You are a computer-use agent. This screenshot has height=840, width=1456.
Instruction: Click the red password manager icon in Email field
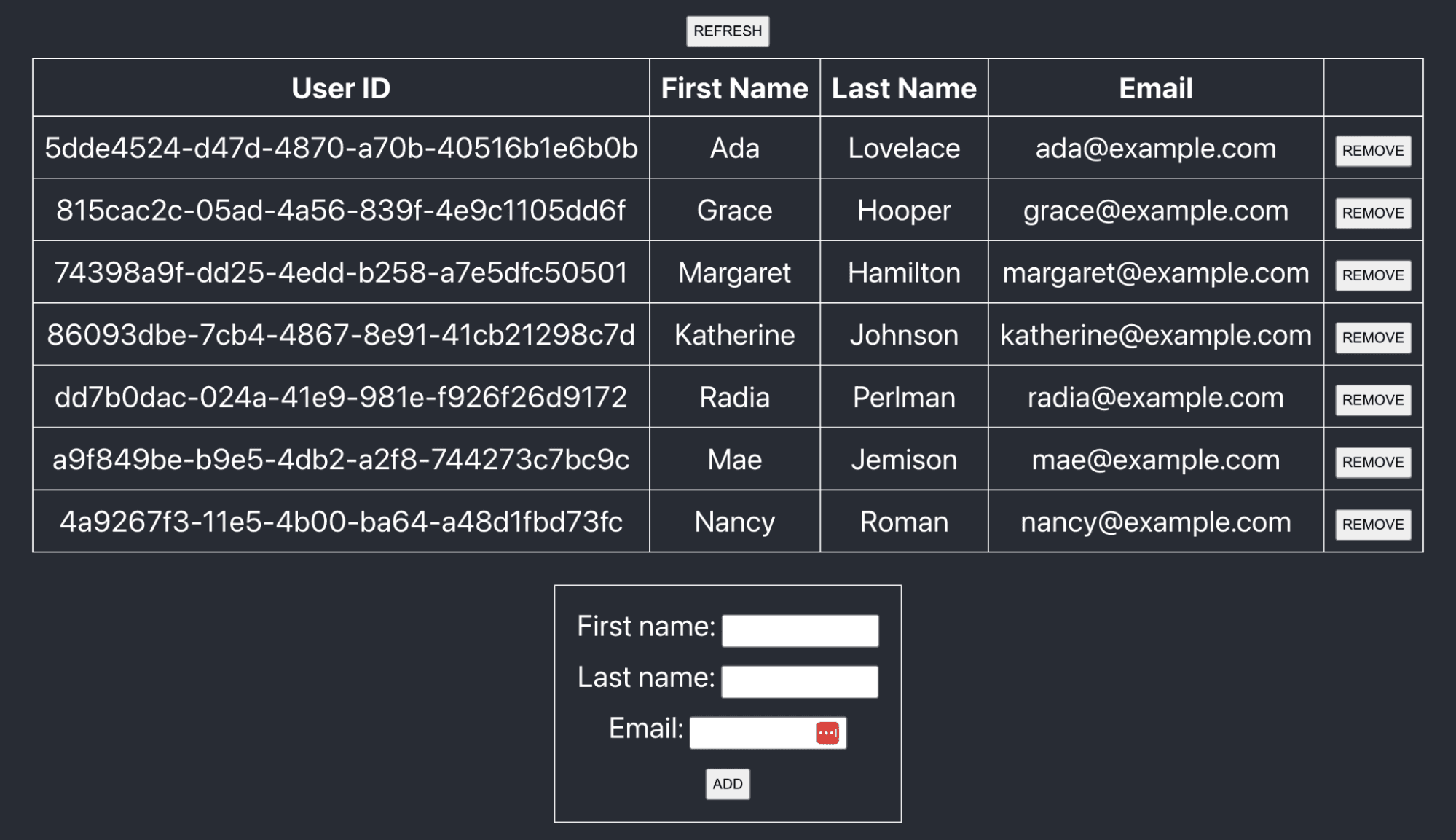827,731
